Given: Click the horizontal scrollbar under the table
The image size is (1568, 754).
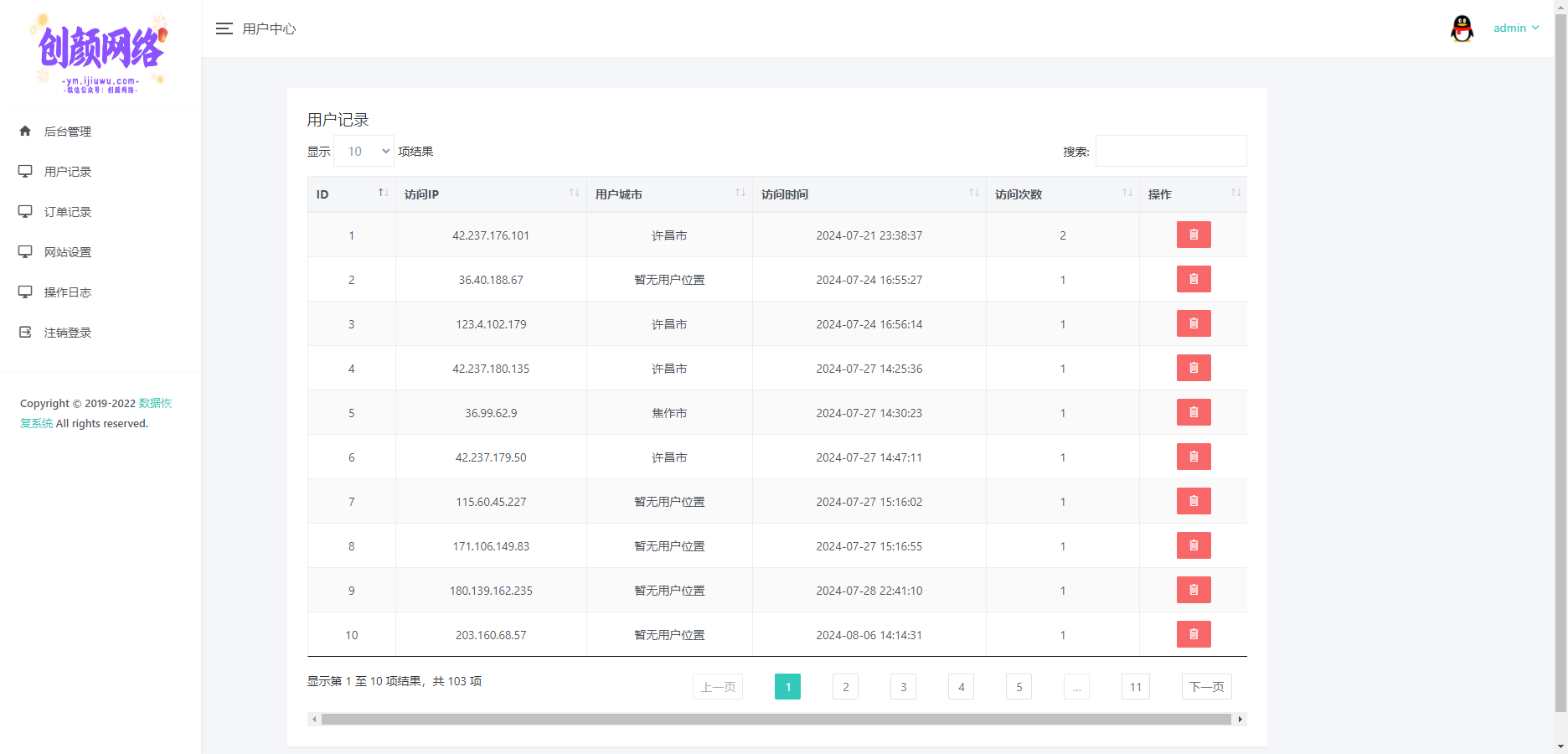Looking at the screenshot, I should (776, 720).
